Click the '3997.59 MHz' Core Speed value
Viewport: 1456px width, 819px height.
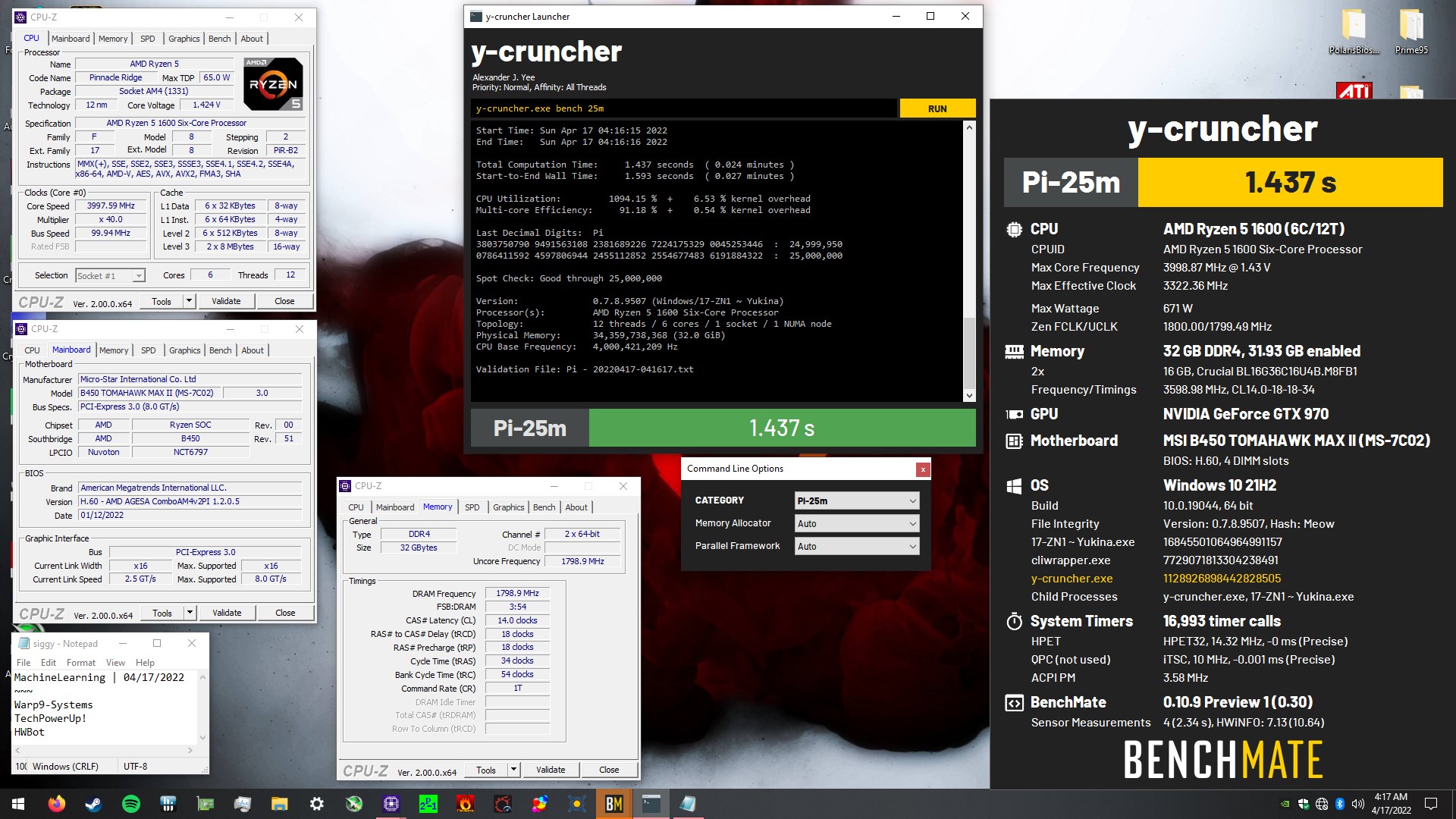point(111,206)
